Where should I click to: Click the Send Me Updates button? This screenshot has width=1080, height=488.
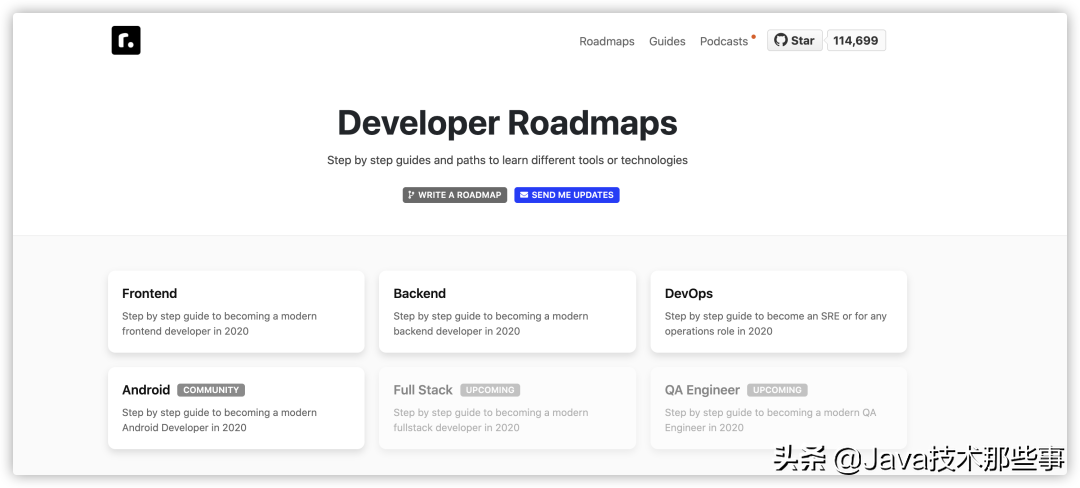coord(567,195)
